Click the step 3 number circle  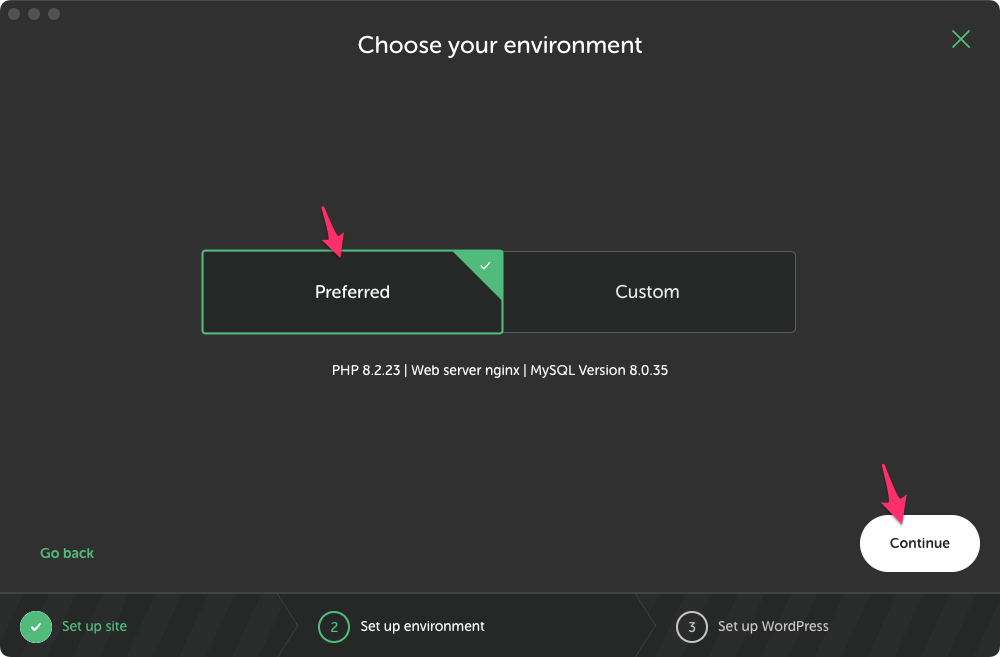(692, 626)
